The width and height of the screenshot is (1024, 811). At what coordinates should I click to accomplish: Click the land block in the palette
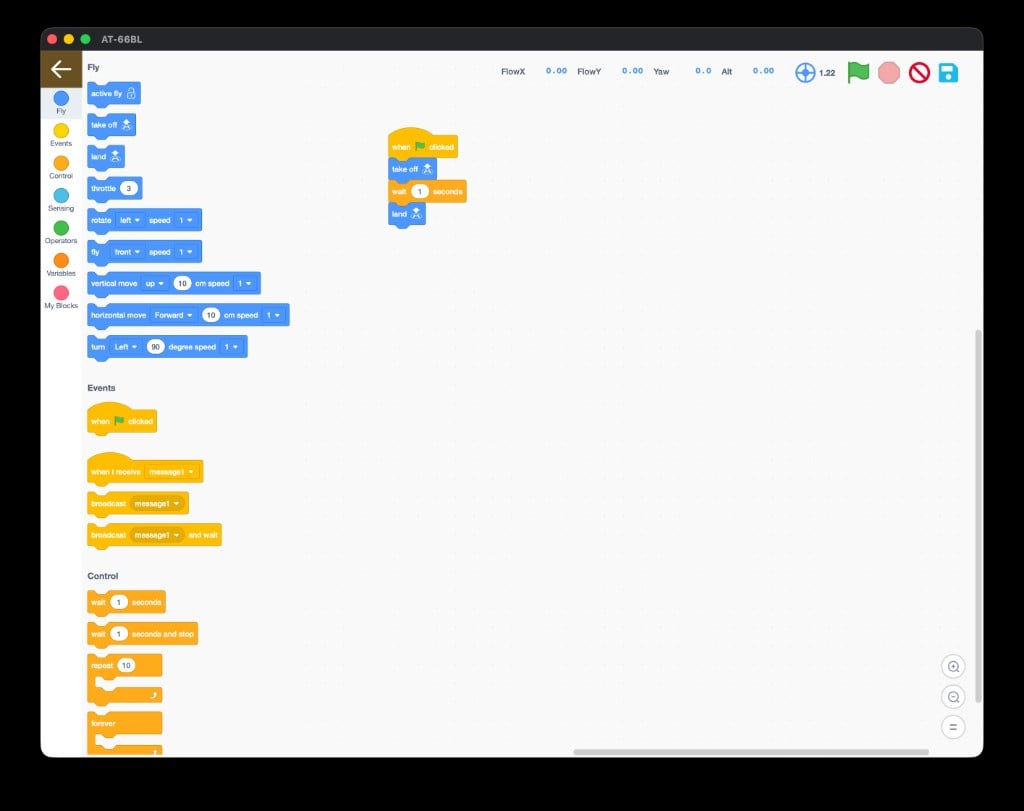tap(106, 157)
